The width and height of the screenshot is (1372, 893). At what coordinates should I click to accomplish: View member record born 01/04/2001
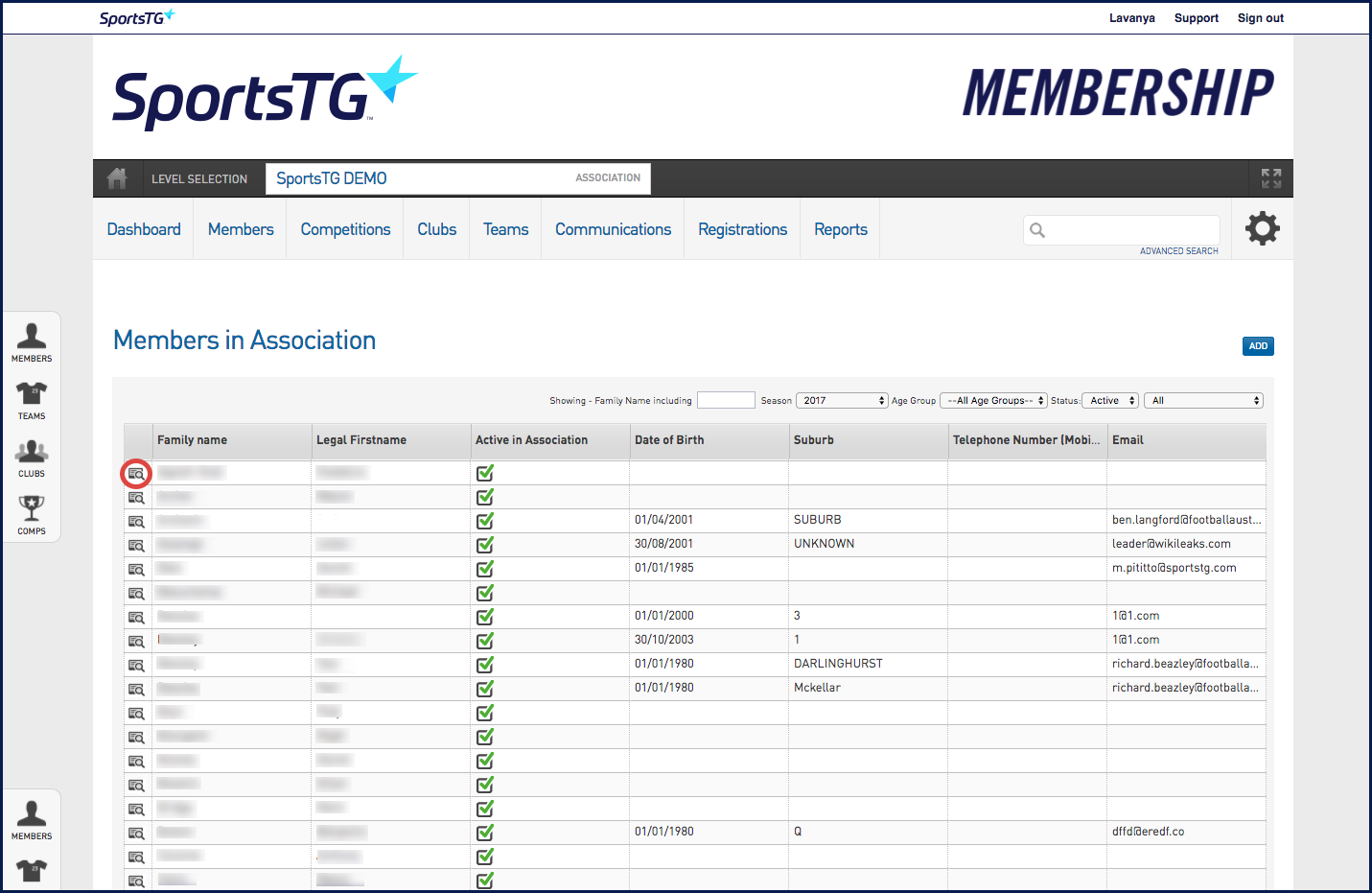136,521
